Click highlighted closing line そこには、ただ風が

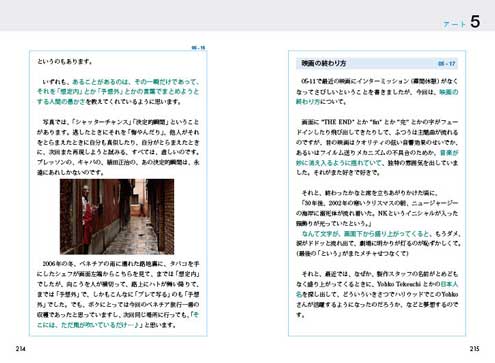(118, 320)
